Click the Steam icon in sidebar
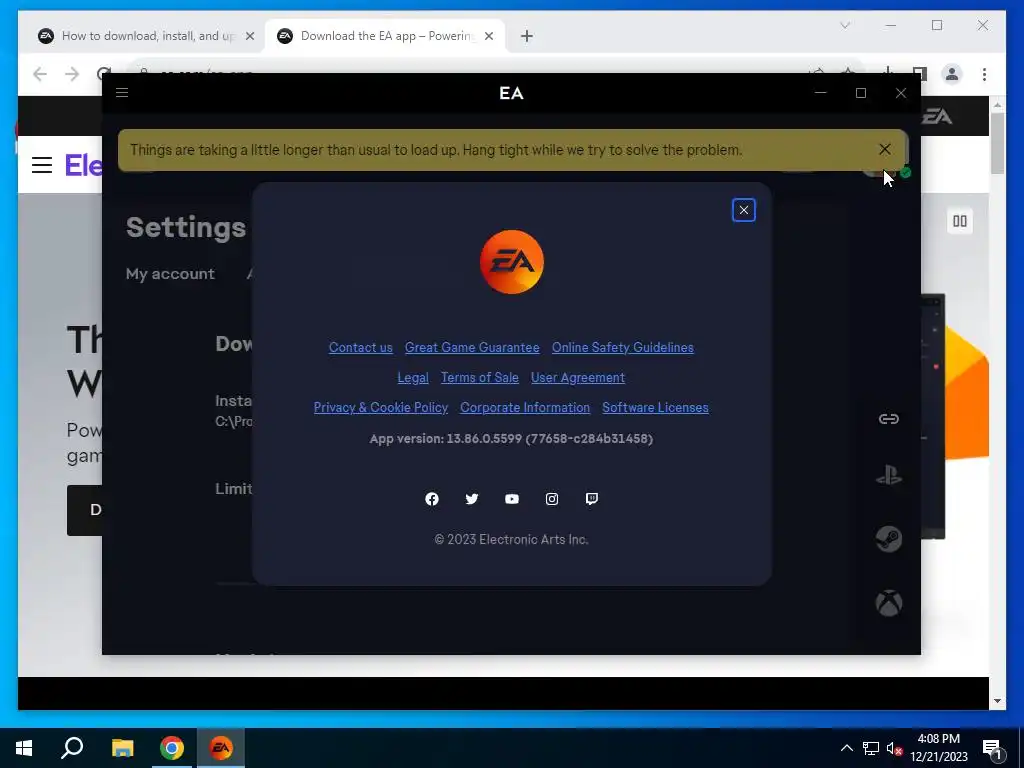This screenshot has width=1024, height=768. coord(889,539)
